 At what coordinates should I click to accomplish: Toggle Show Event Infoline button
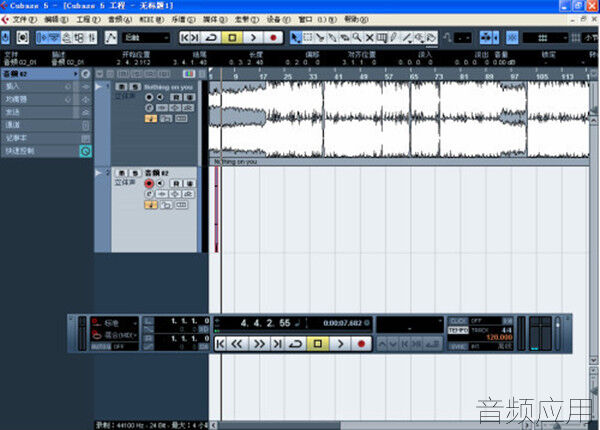click(x=54, y=37)
